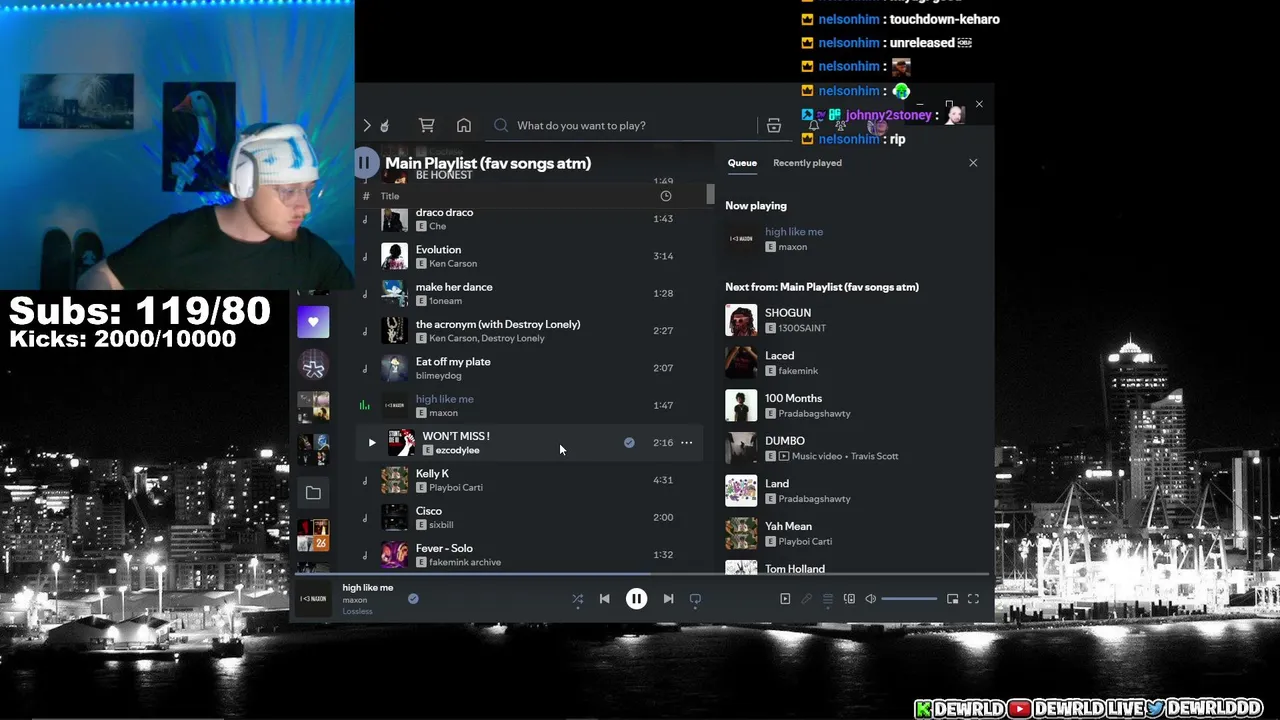1280x720 pixels.
Task: Open connect to a device icon
Action: click(849, 599)
